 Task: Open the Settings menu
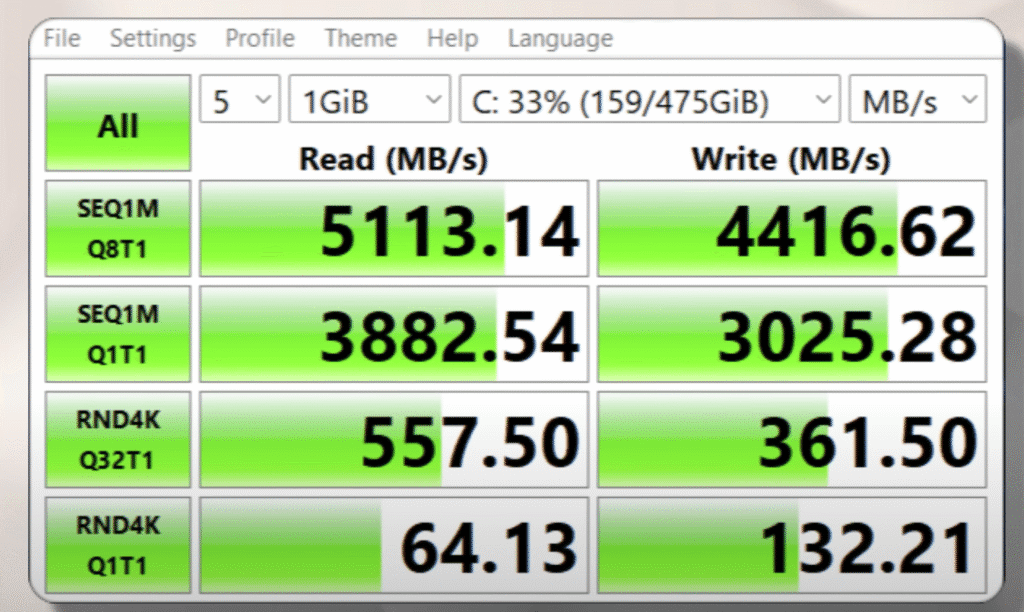(x=153, y=39)
